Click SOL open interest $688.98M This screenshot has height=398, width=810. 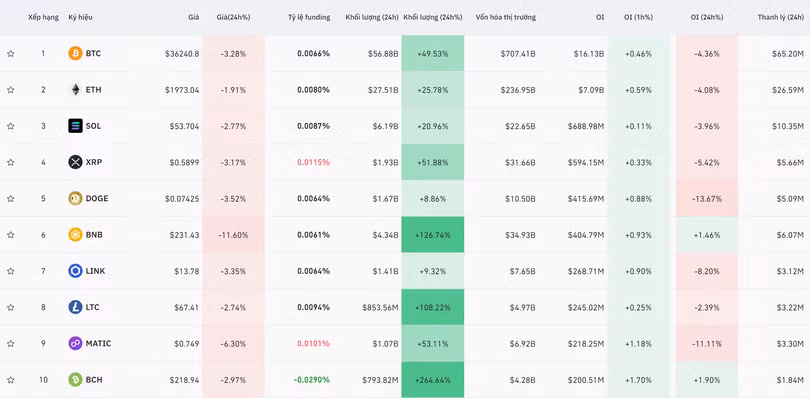tap(586, 126)
